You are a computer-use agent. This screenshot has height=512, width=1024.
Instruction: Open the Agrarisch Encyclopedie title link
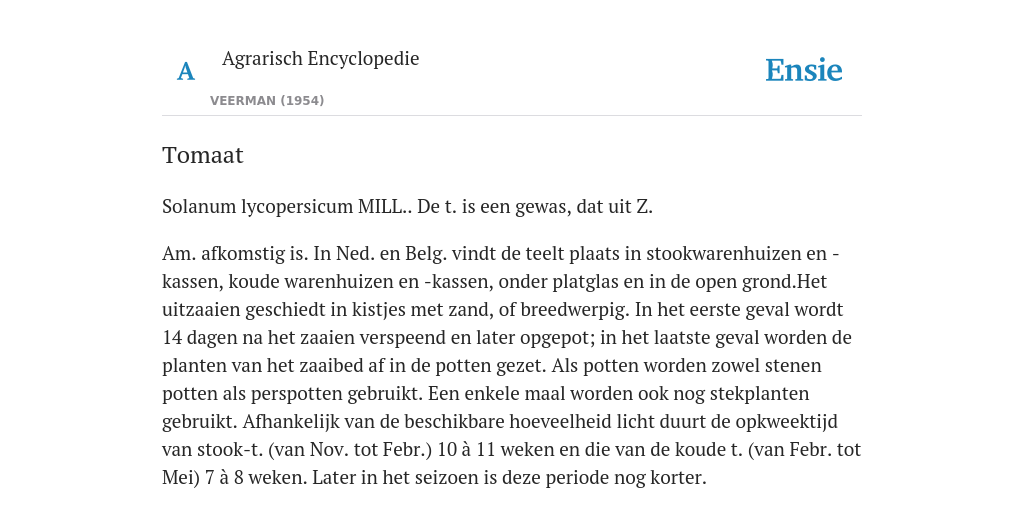click(x=320, y=58)
